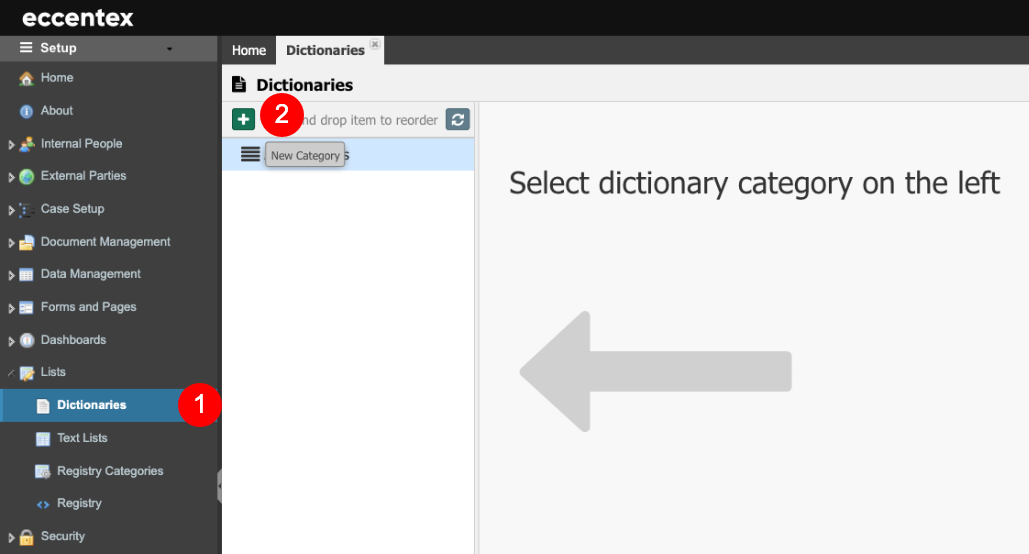Image resolution: width=1029 pixels, height=554 pixels.
Task: Open Text Lists in the sidebar
Action: point(82,438)
